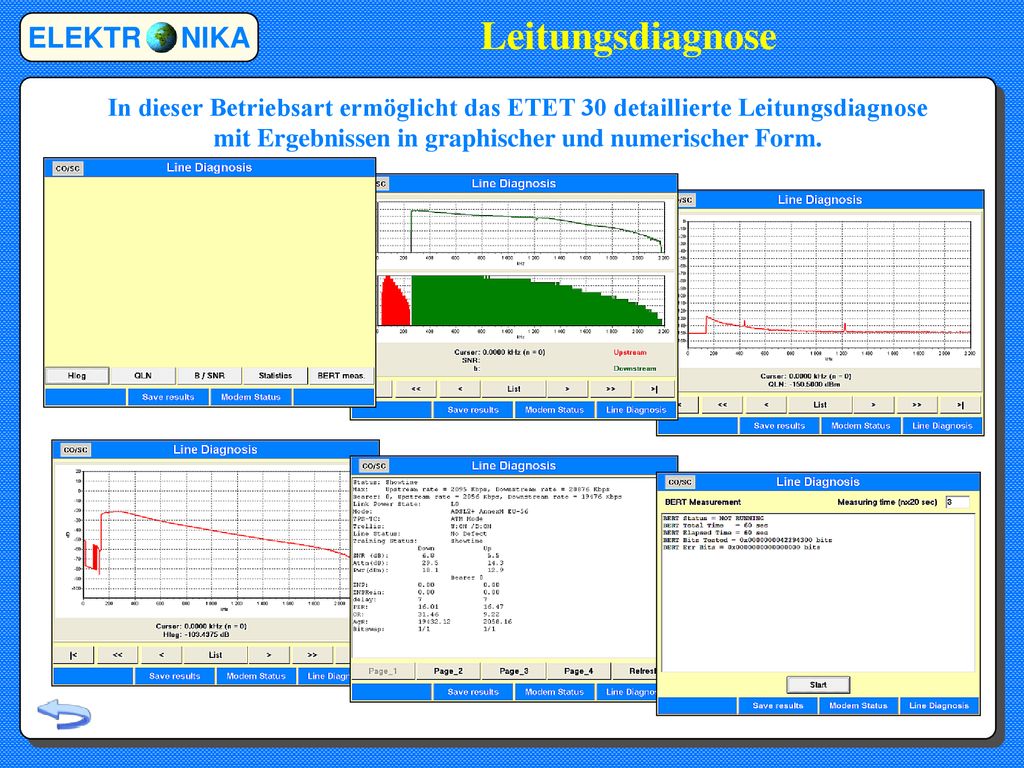The width and height of the screenshot is (1024, 768).
Task: Switch to Page_1 of statistics
Action: click(x=383, y=671)
